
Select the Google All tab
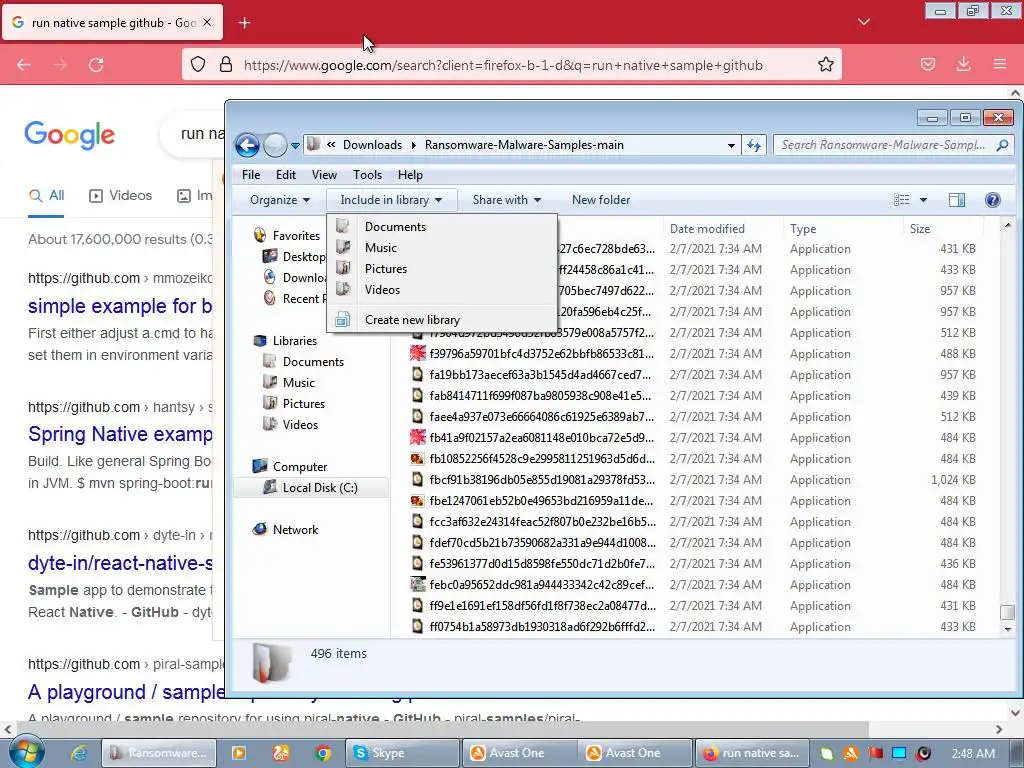(x=46, y=195)
